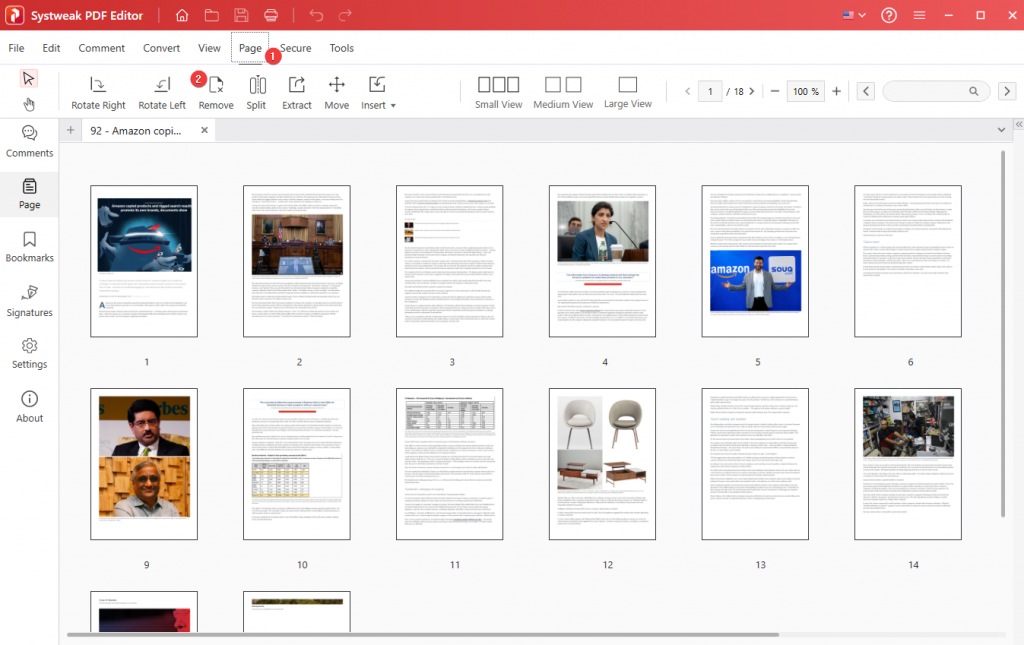Select the Extract tool

point(296,90)
